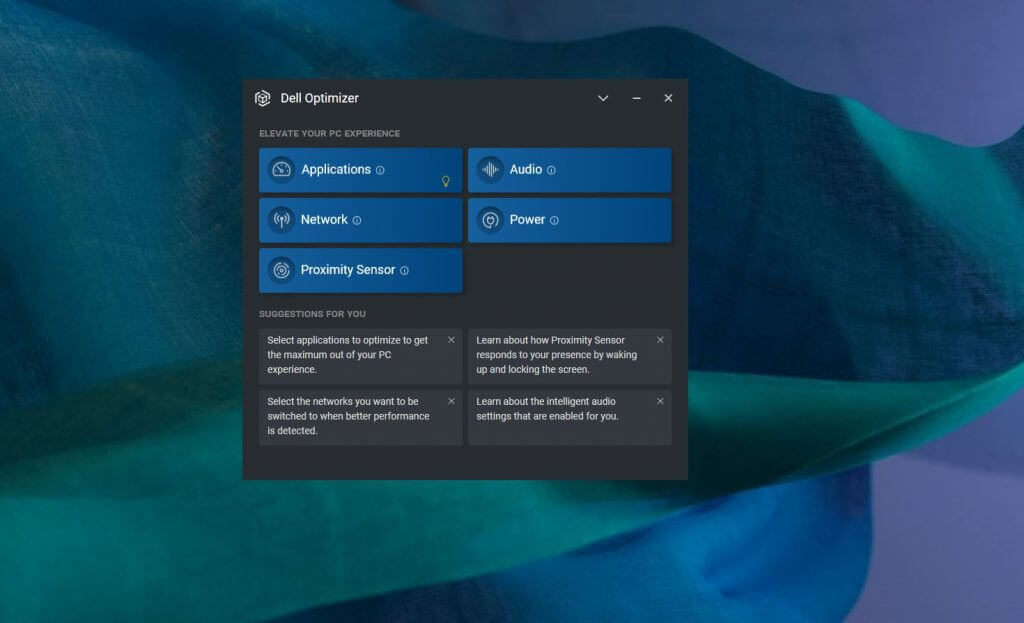Click the Power plug icon
This screenshot has width=1024, height=623.
tap(490, 220)
